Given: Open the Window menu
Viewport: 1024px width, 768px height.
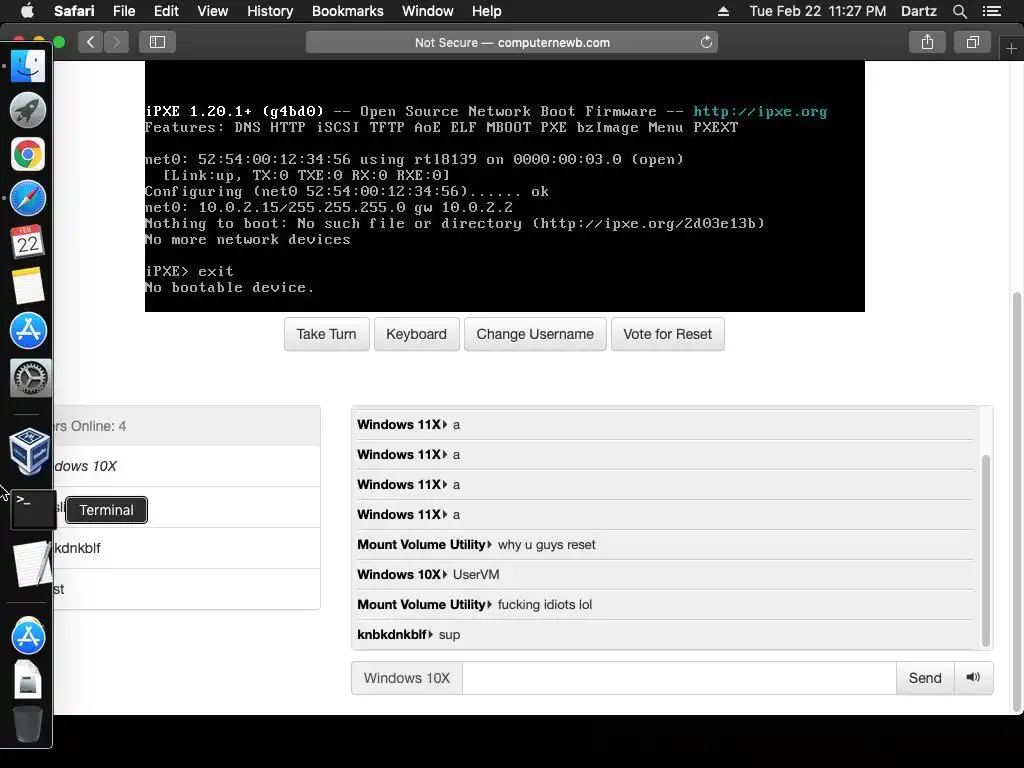Looking at the screenshot, I should pyautogui.click(x=428, y=11).
